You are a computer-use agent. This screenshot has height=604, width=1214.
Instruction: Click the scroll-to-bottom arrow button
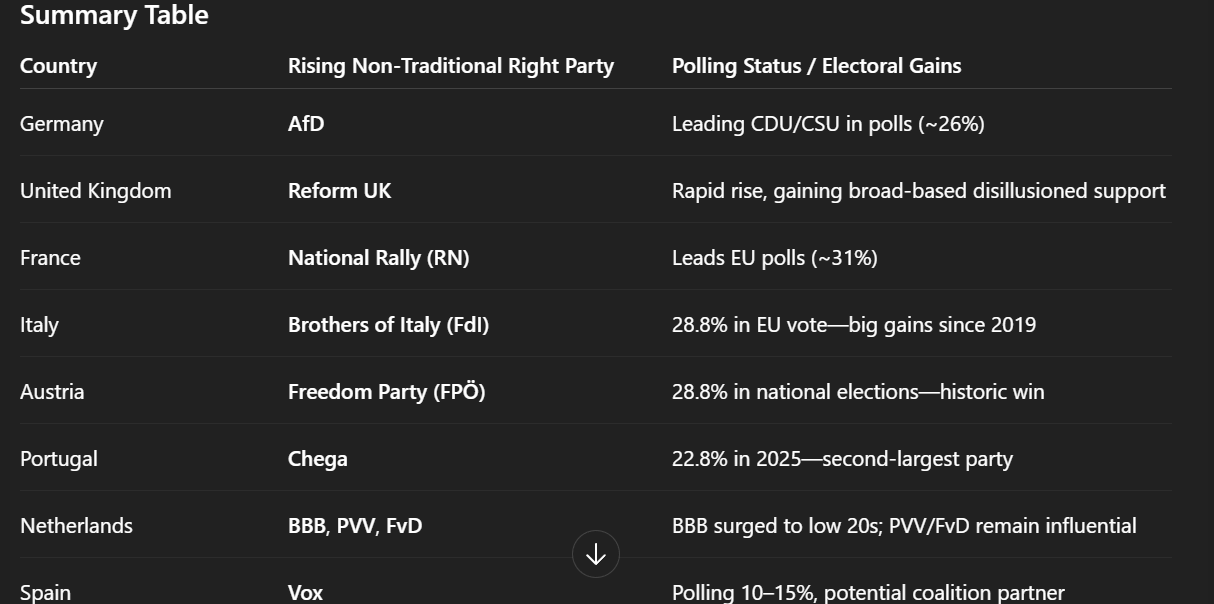pos(596,554)
